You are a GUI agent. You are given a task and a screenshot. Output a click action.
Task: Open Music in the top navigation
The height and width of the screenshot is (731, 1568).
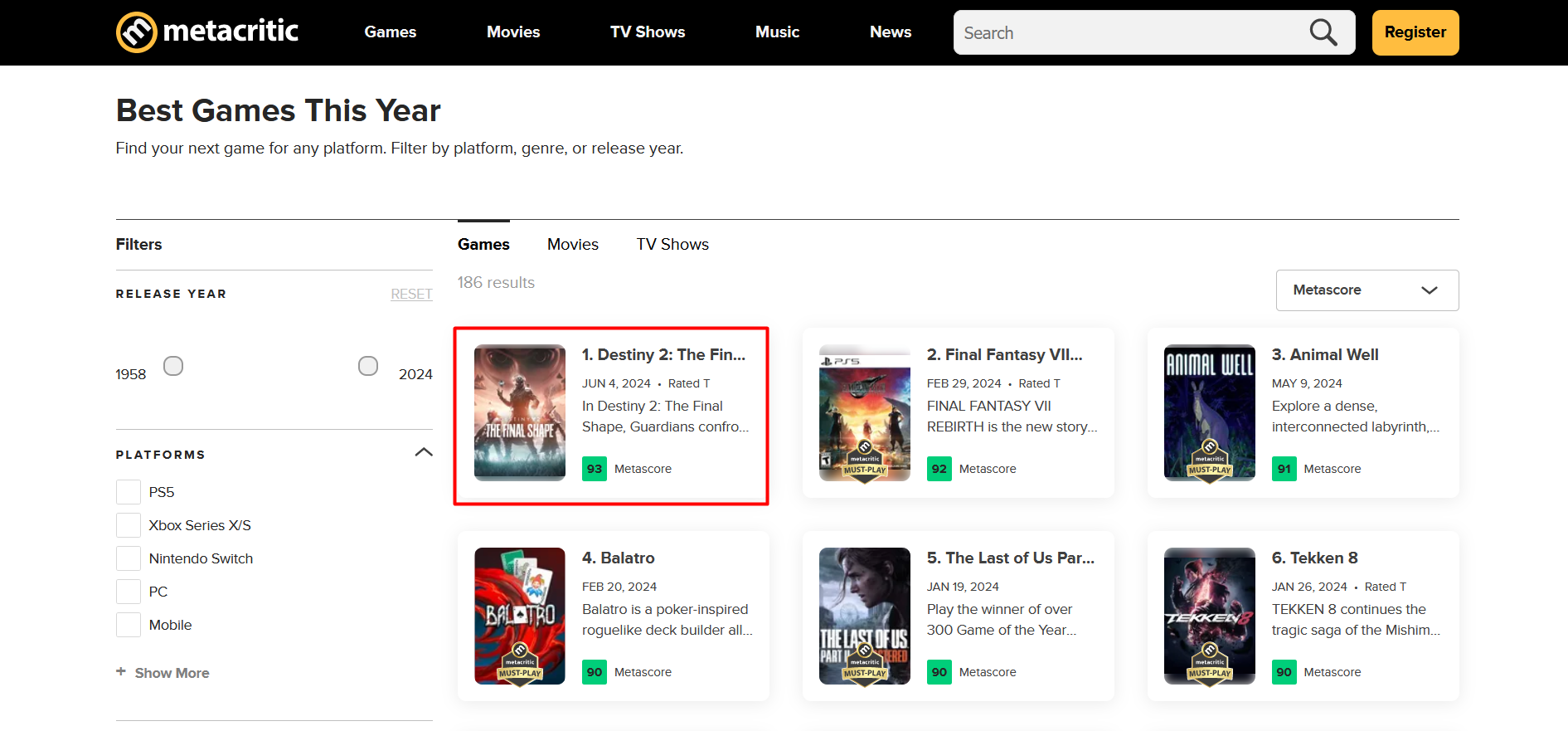pyautogui.click(x=778, y=32)
